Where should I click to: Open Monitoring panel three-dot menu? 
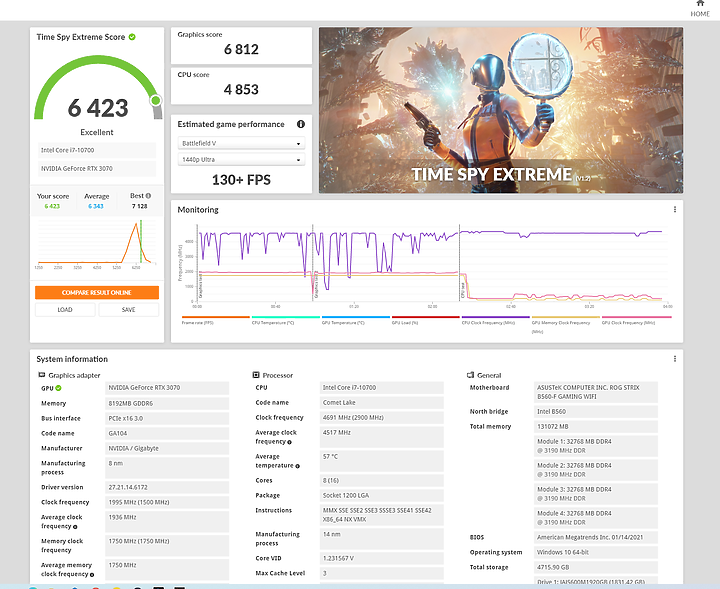tap(675, 209)
